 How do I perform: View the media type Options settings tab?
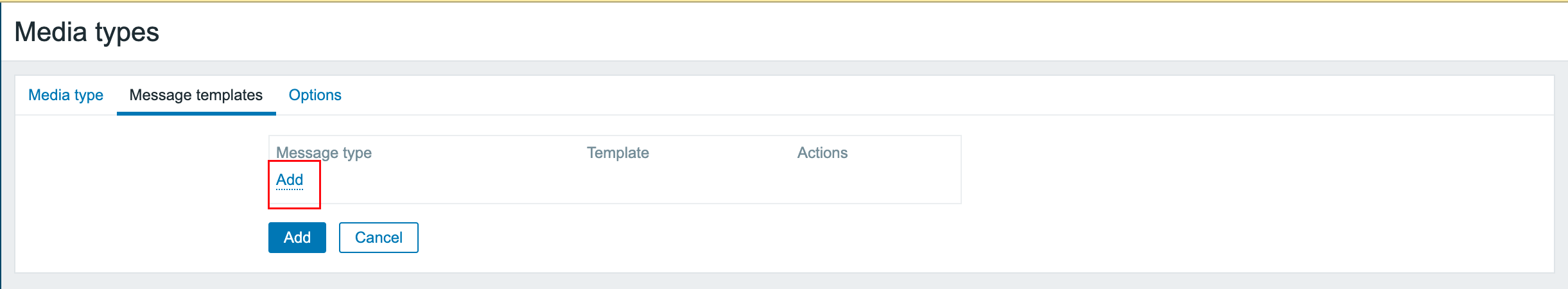[315, 95]
